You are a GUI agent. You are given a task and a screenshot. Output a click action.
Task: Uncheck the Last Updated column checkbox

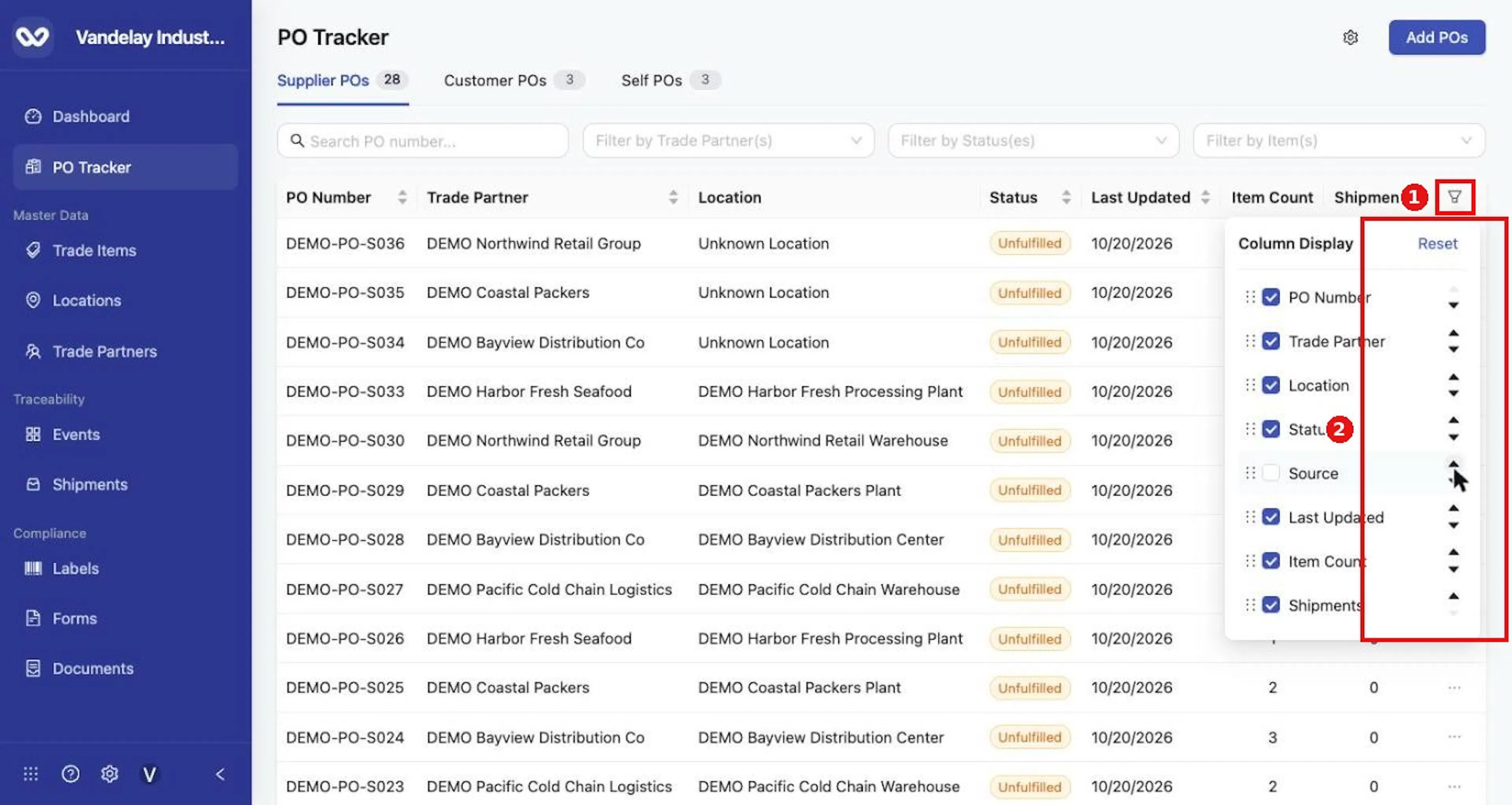[1271, 517]
